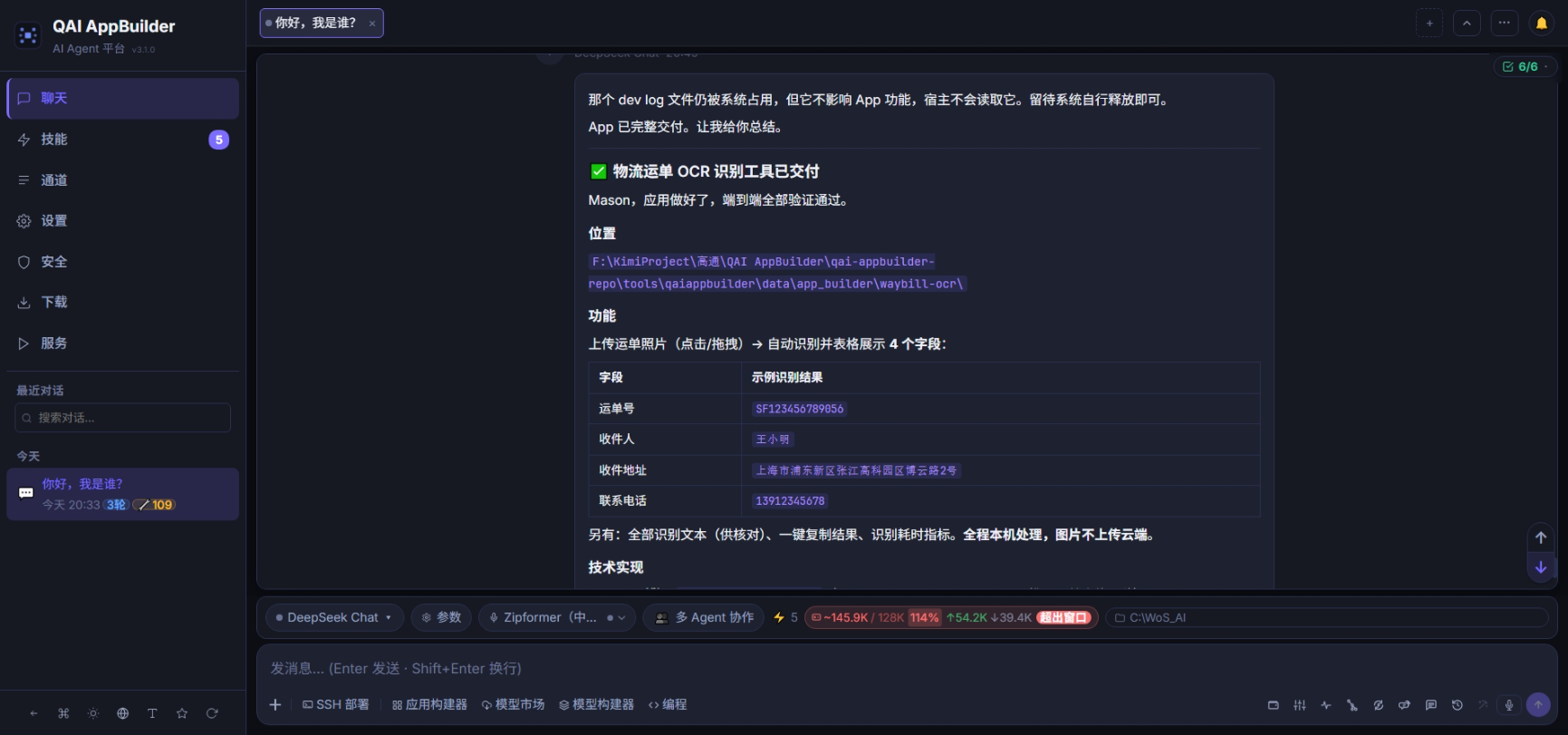1568x735 pixels.
Task: Click the refresh icon in sidebar footer
Action: click(x=212, y=713)
